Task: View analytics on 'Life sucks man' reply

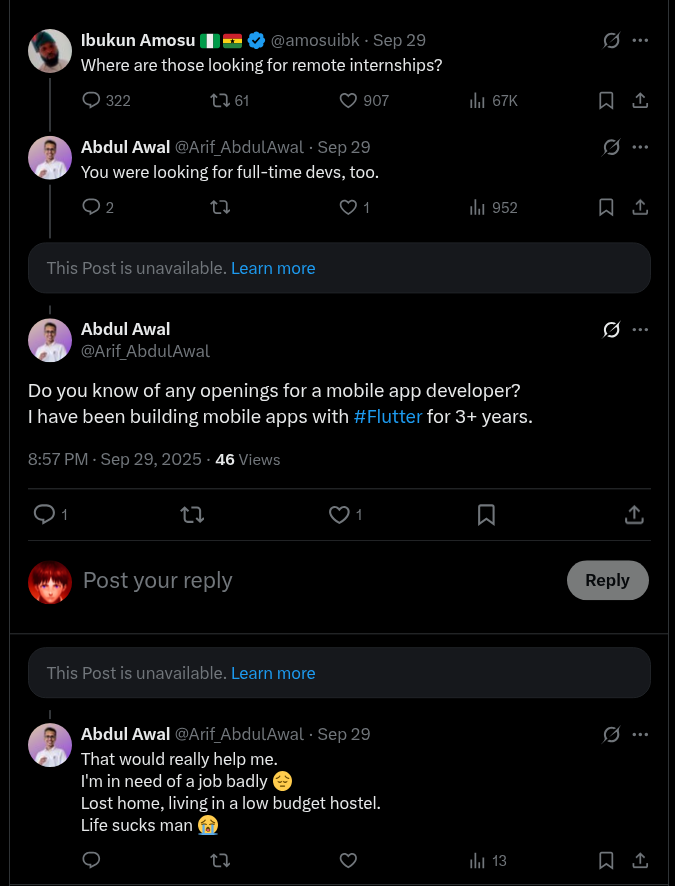Action: 478,860
